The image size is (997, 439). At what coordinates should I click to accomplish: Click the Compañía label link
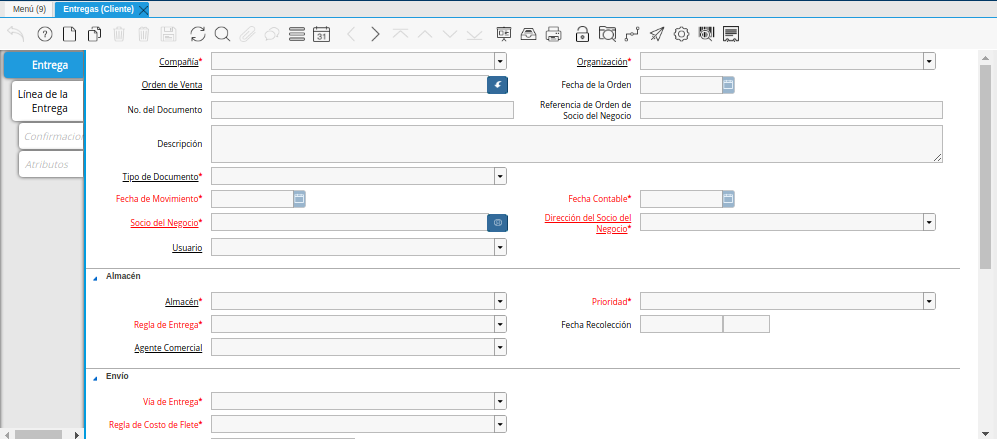[x=179, y=62]
